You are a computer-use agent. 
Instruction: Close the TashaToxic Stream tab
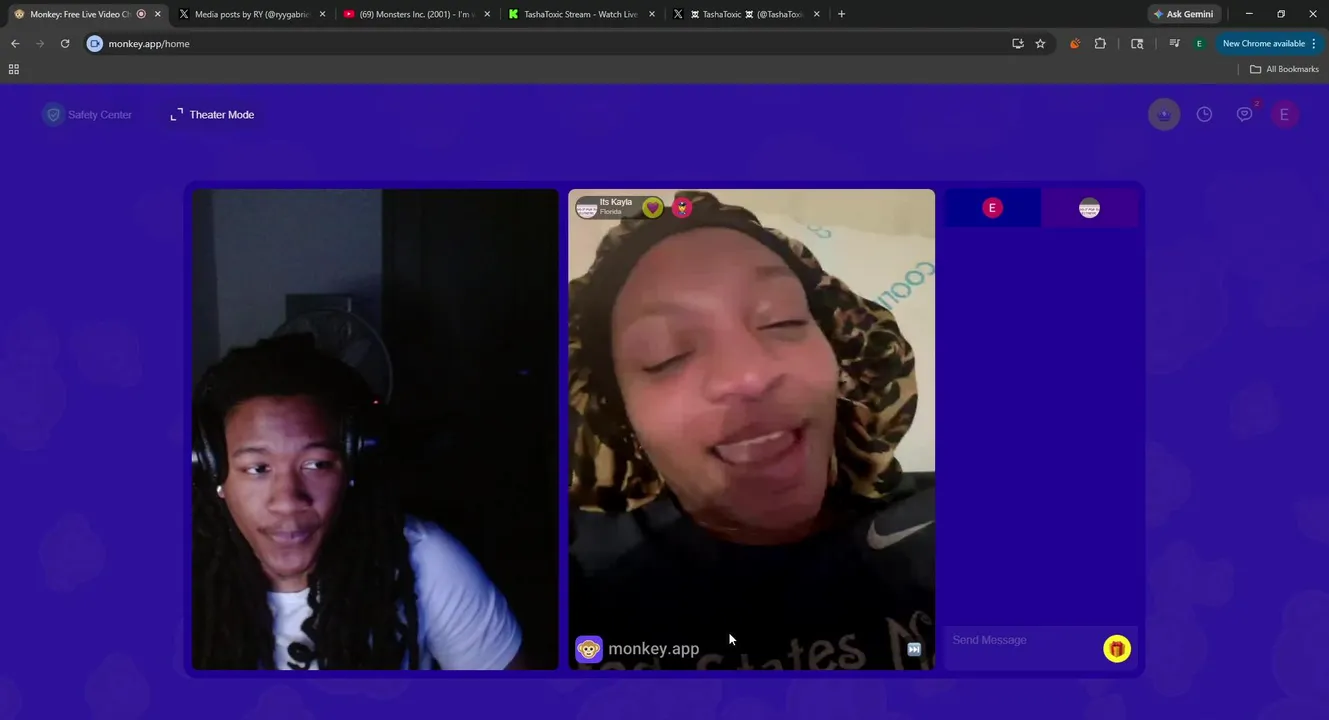(652, 14)
